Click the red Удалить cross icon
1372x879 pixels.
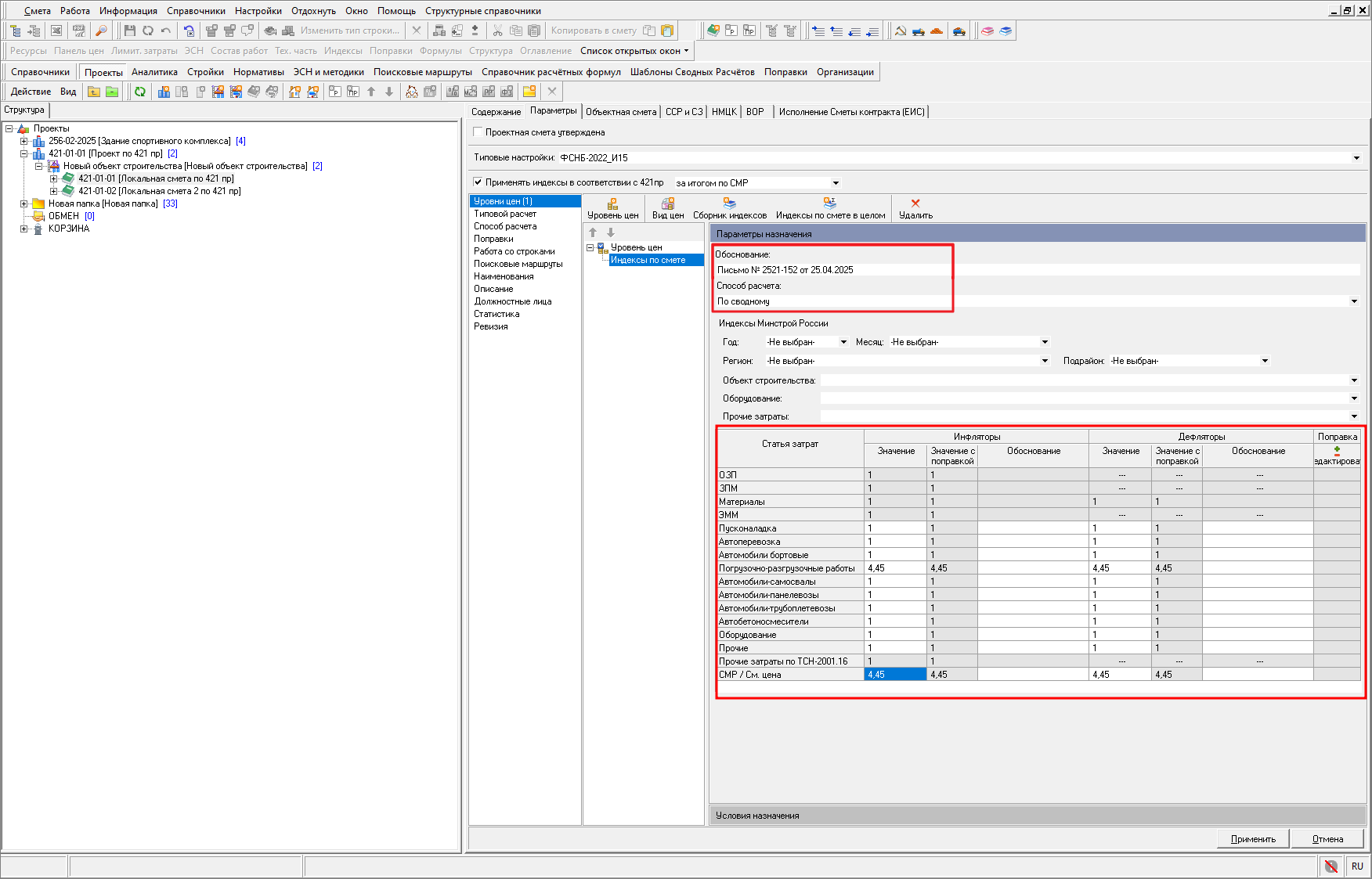[915, 204]
